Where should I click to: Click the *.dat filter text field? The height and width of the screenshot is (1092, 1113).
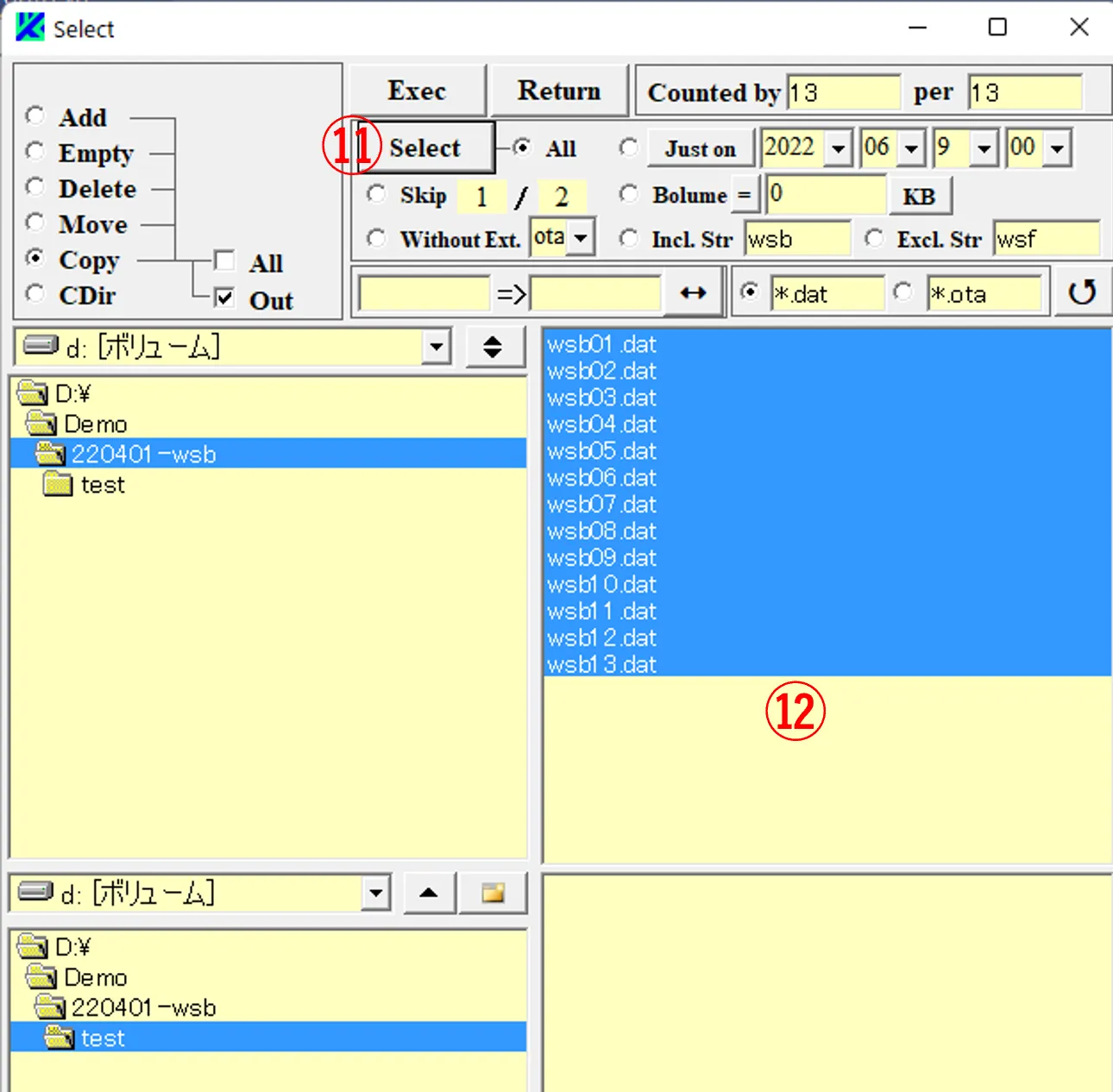point(827,294)
